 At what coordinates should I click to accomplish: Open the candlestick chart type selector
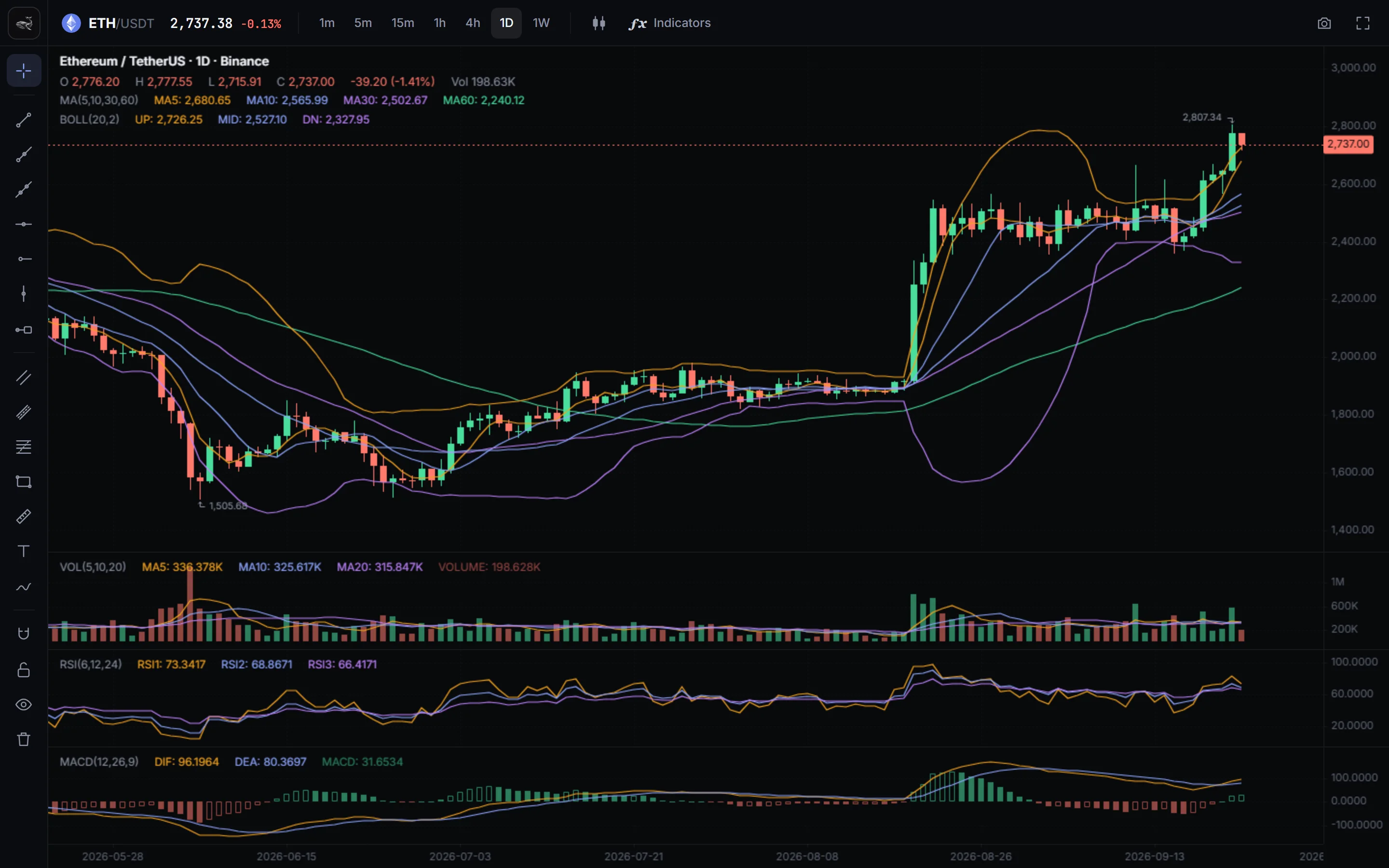pyautogui.click(x=599, y=23)
